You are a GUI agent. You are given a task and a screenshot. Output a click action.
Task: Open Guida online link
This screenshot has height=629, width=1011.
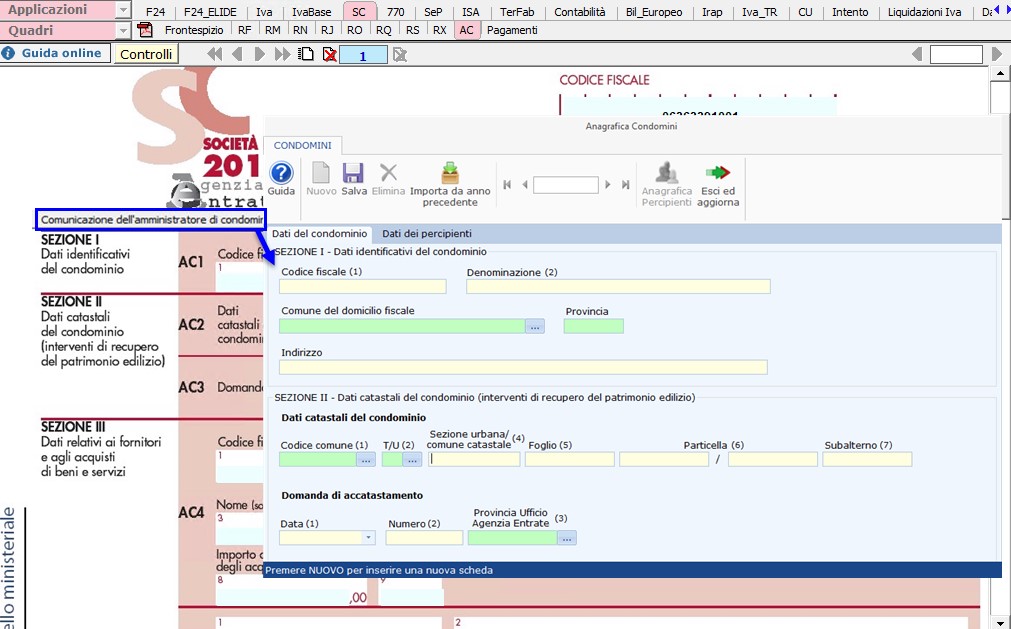[61, 53]
